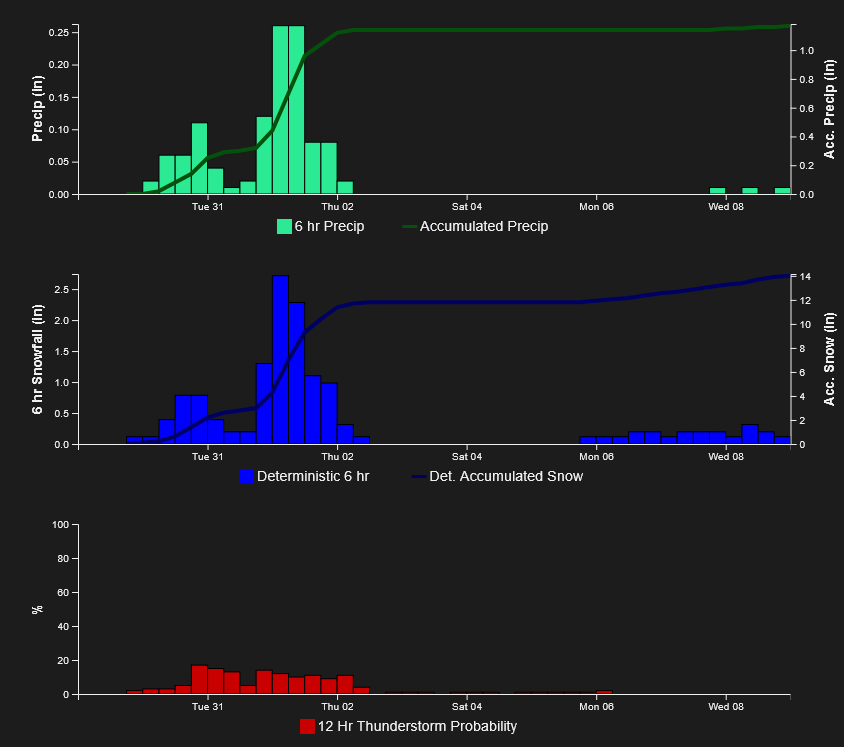Click 'Thu 02' label on the thunderstorm chart
The height and width of the screenshot is (747, 844).
tap(337, 707)
